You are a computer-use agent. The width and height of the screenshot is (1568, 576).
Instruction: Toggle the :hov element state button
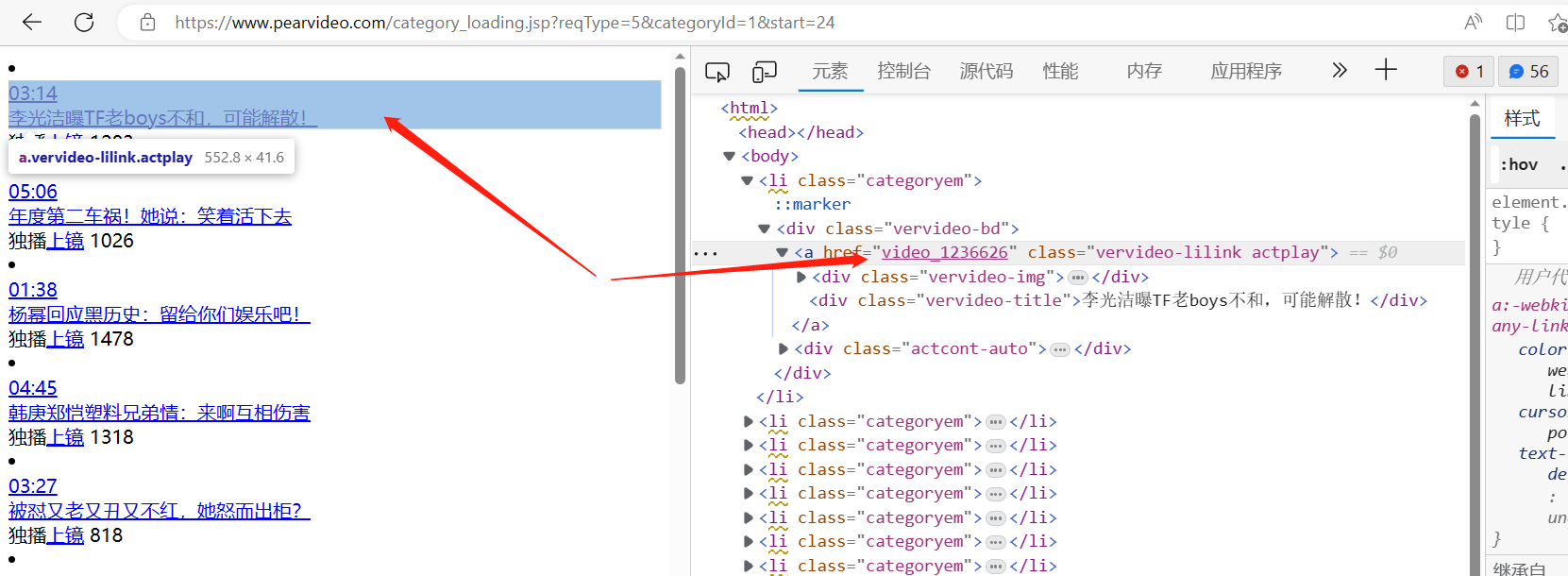1519,164
